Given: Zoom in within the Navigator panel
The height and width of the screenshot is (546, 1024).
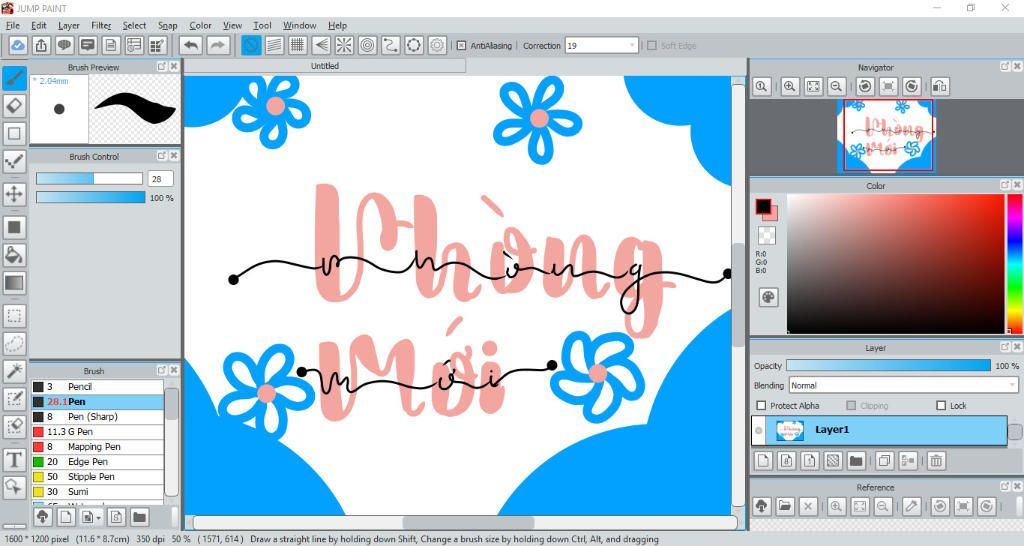Looking at the screenshot, I should coord(790,86).
